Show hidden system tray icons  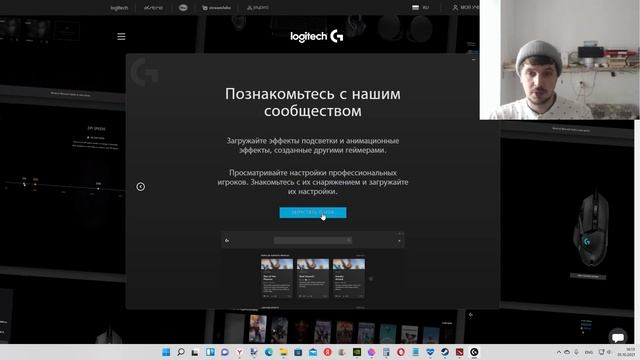coord(559,352)
